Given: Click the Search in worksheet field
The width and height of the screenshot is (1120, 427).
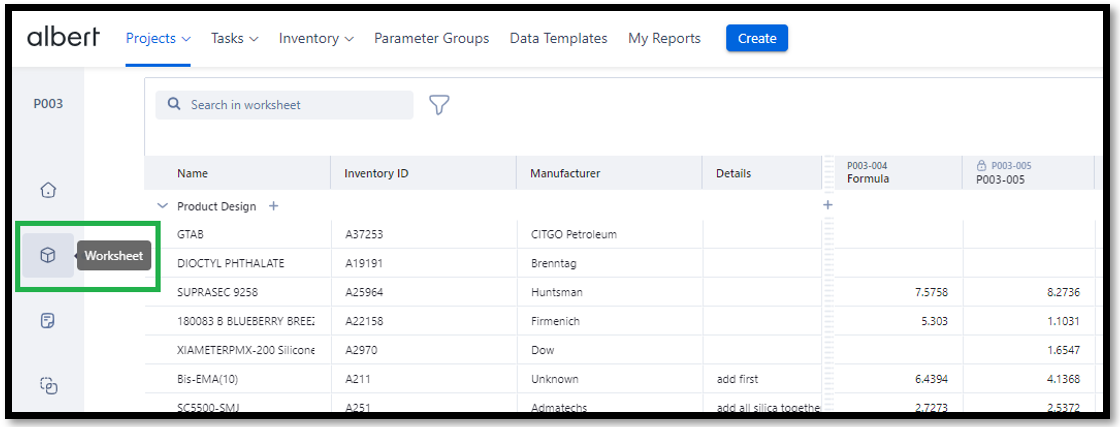Looking at the screenshot, I should (x=290, y=105).
